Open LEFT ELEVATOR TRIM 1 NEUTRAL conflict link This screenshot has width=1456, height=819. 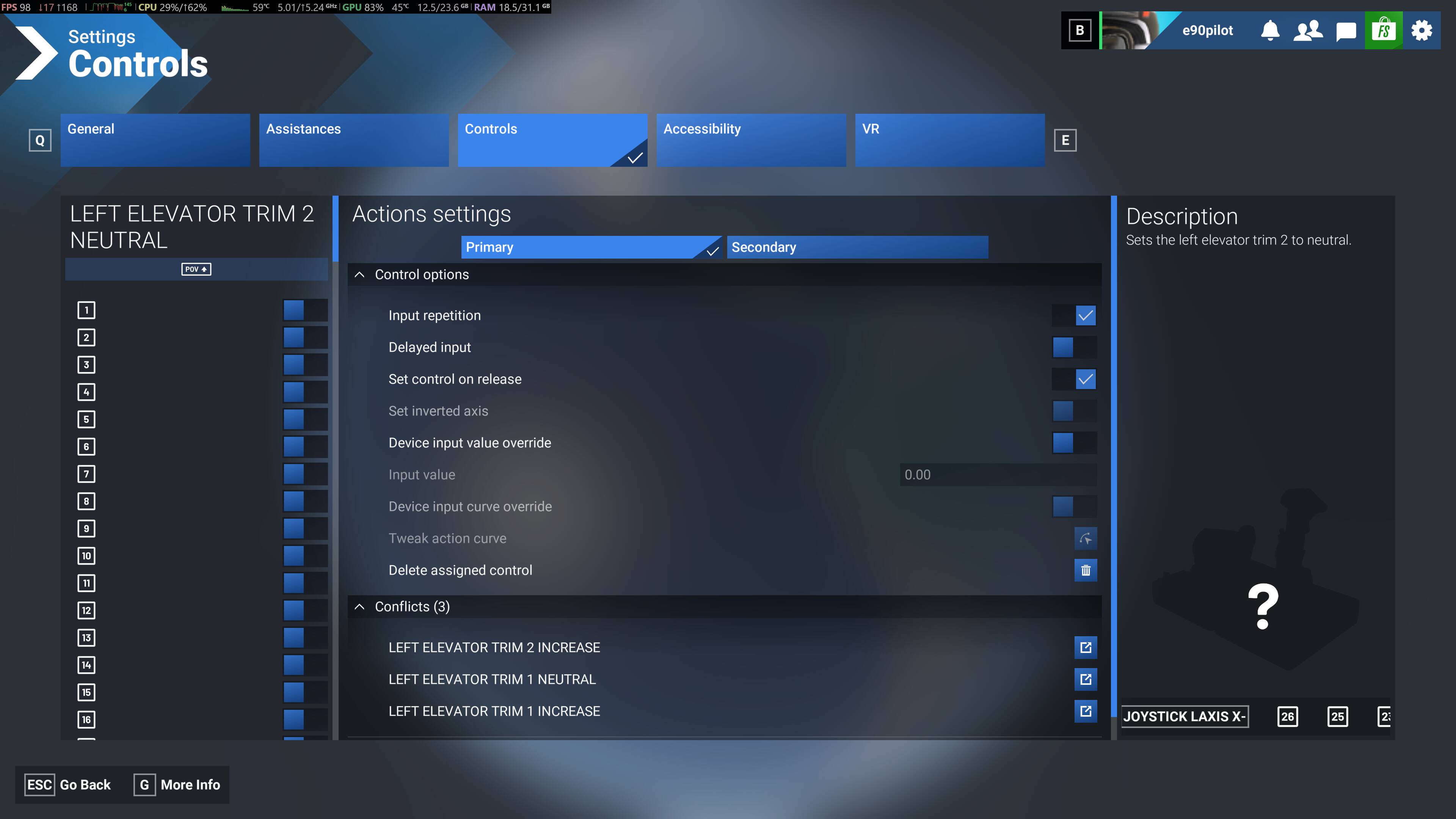[x=1085, y=679]
